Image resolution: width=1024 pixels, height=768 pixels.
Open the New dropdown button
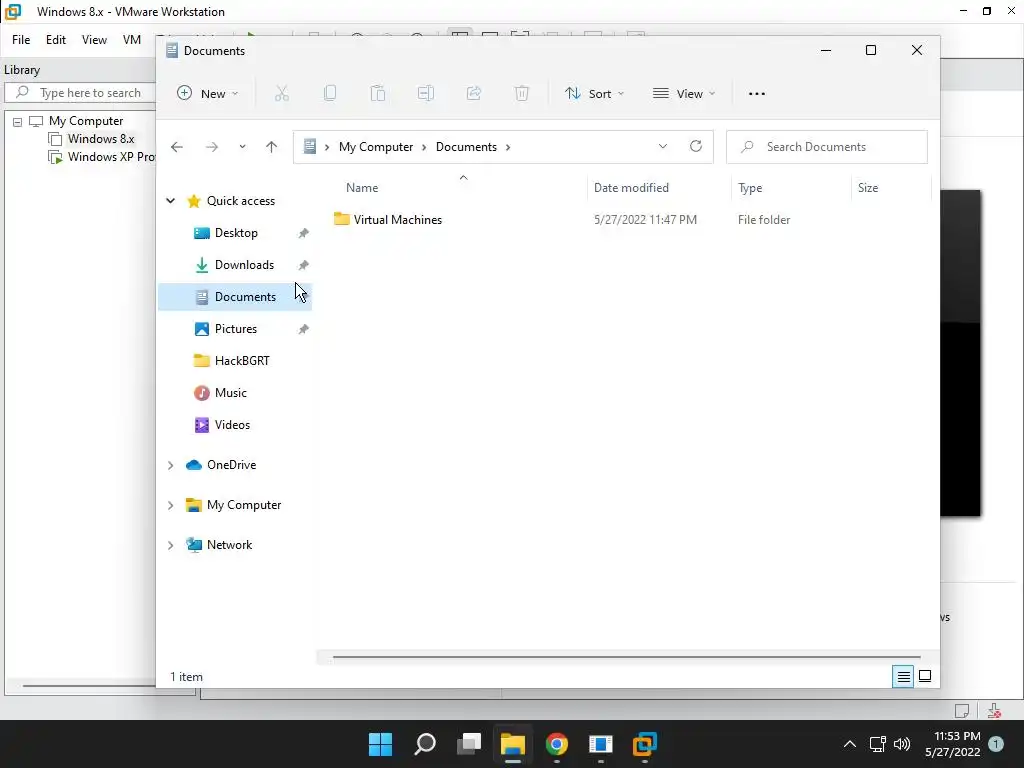208,93
